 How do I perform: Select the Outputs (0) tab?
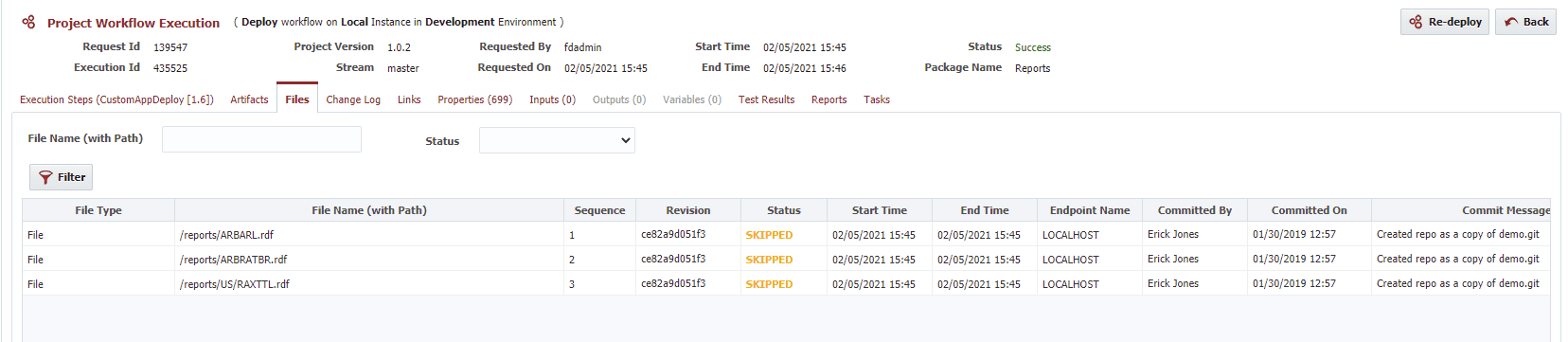(x=619, y=99)
